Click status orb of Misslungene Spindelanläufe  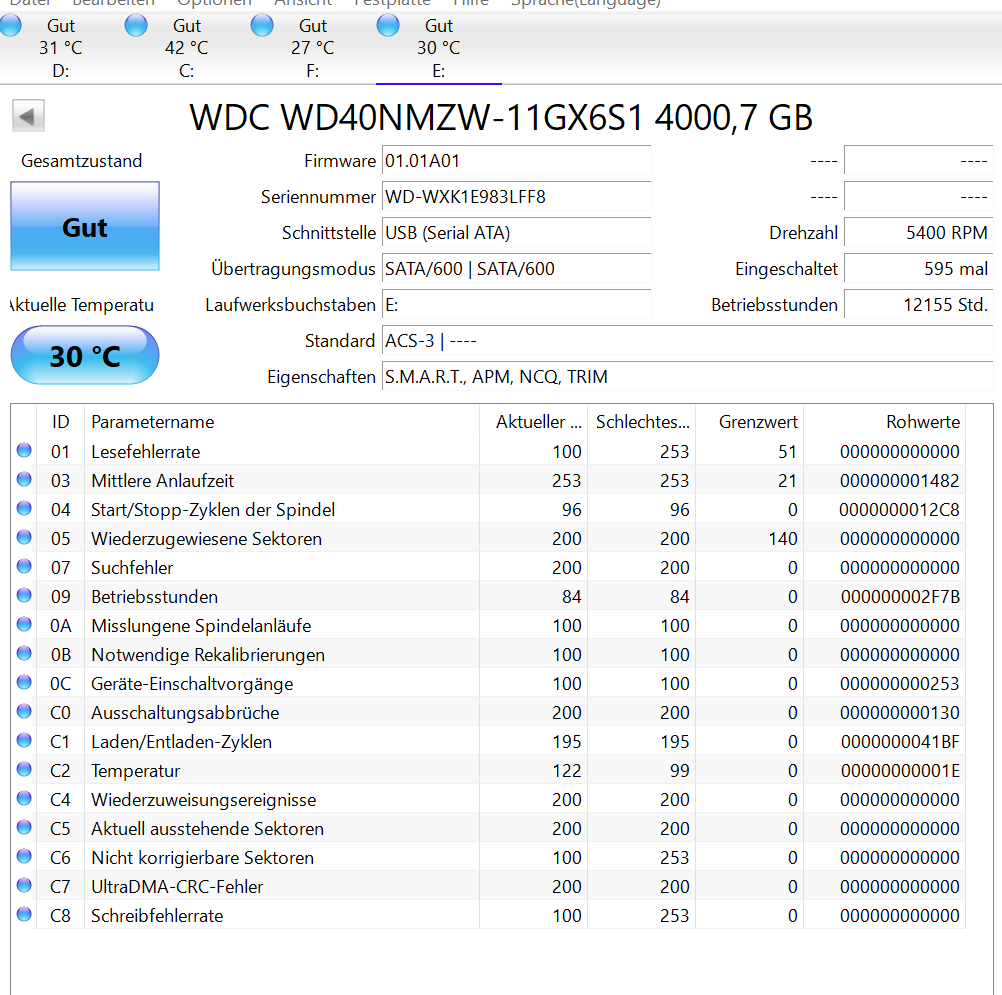pyautogui.click(x=24, y=624)
